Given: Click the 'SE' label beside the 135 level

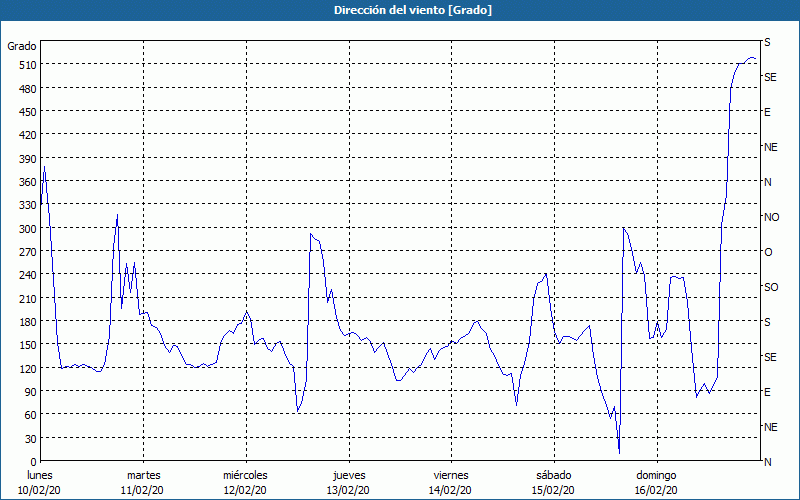Looking at the screenshot, I should [x=770, y=357].
